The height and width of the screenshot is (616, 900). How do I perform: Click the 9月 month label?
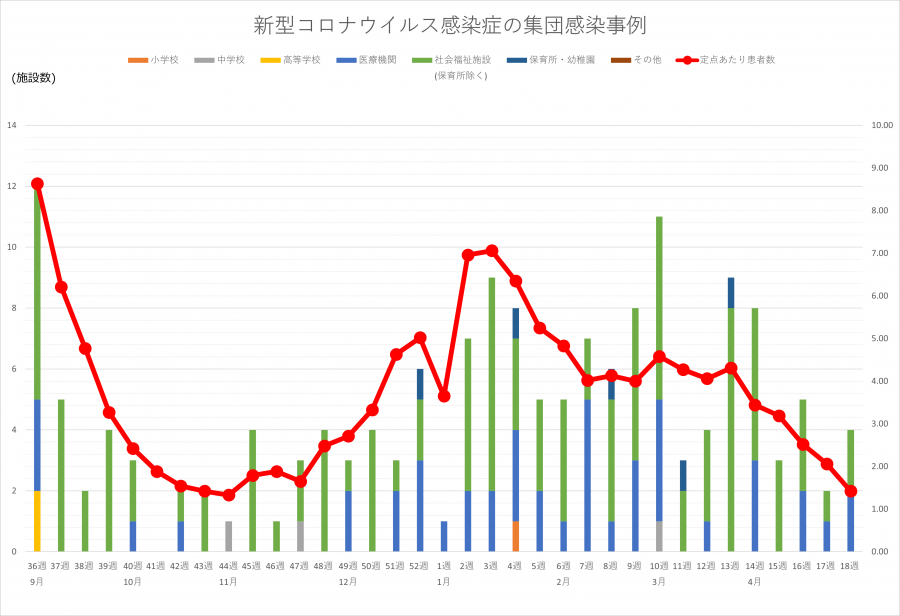[37, 582]
